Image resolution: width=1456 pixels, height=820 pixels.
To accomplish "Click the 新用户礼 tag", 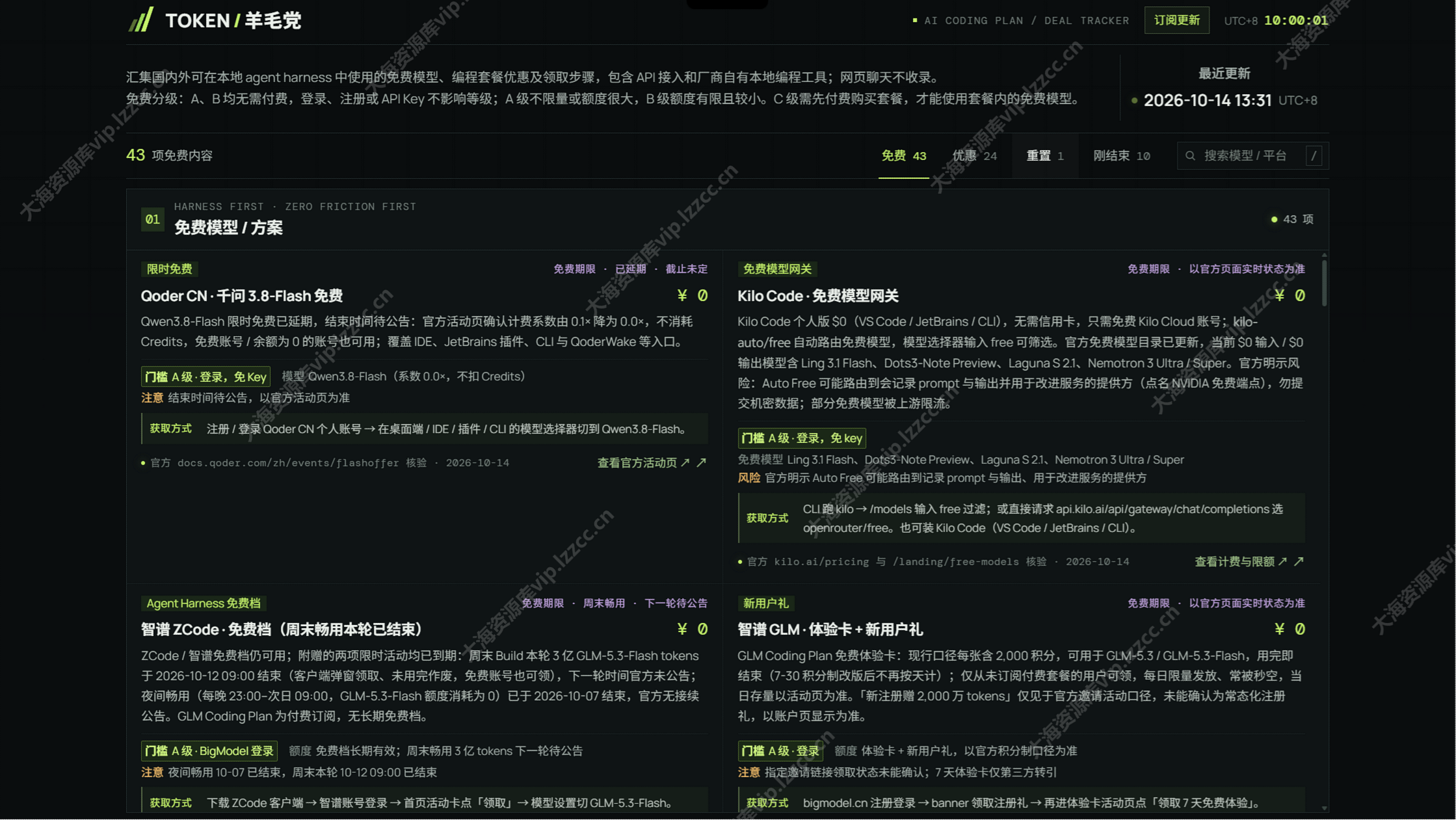I will click(765, 603).
